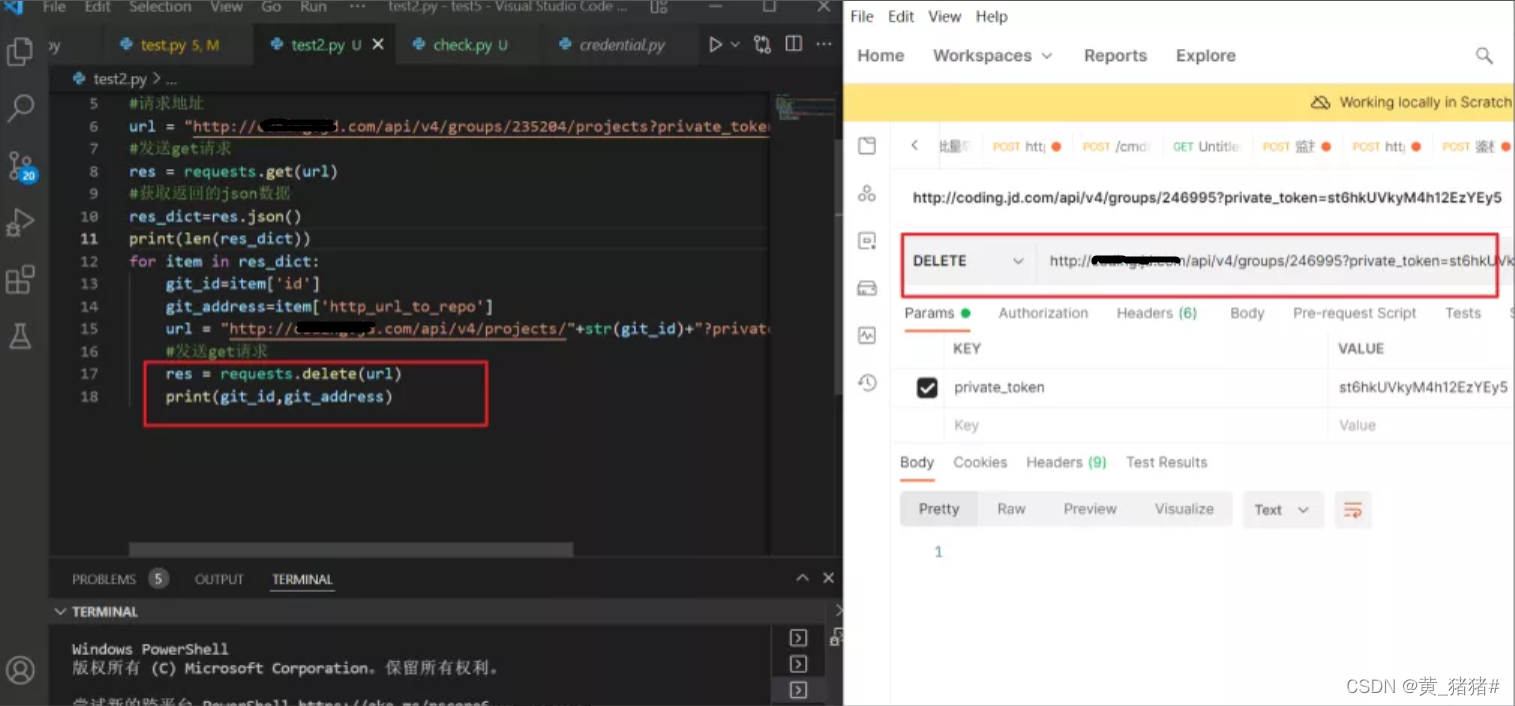
Task: Open Postman Environments sidebar icon
Action: pos(867,241)
